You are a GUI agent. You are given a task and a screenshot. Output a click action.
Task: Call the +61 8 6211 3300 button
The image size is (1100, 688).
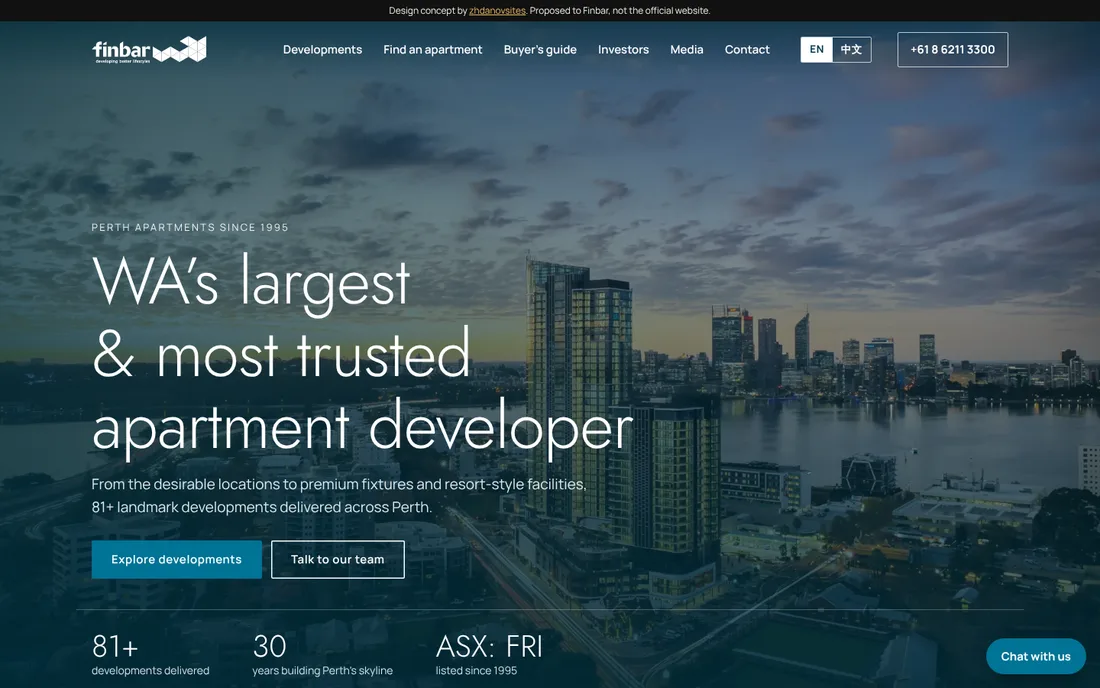(x=953, y=50)
